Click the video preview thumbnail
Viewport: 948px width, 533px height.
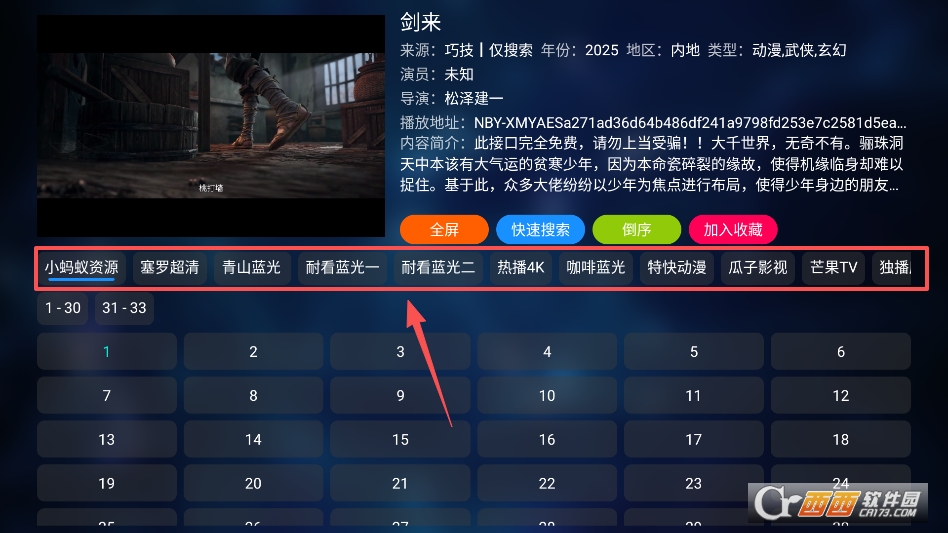(x=211, y=126)
